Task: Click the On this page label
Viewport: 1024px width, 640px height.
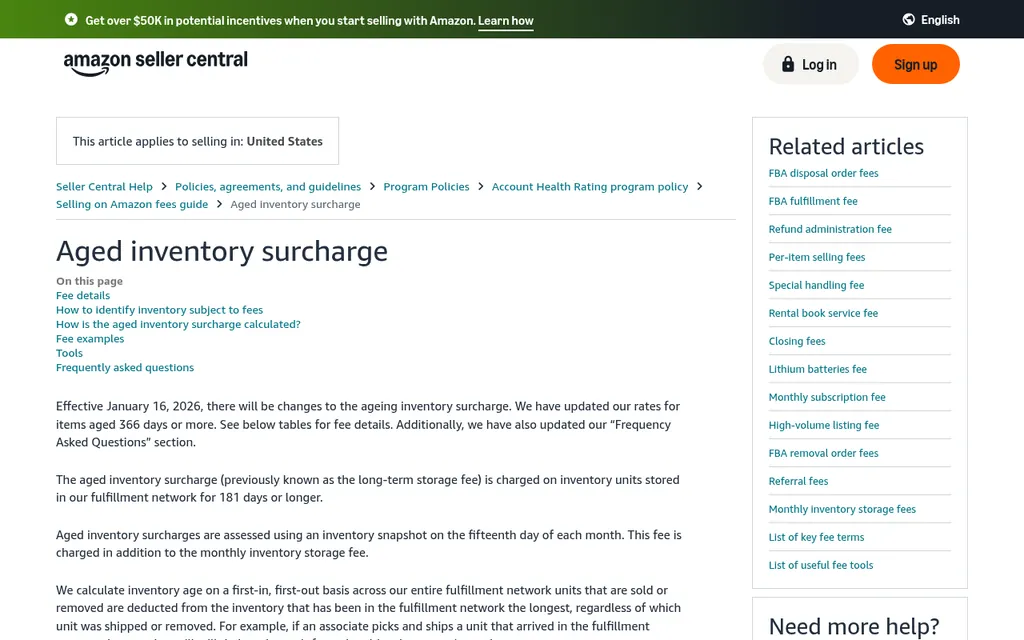Action: [89, 281]
